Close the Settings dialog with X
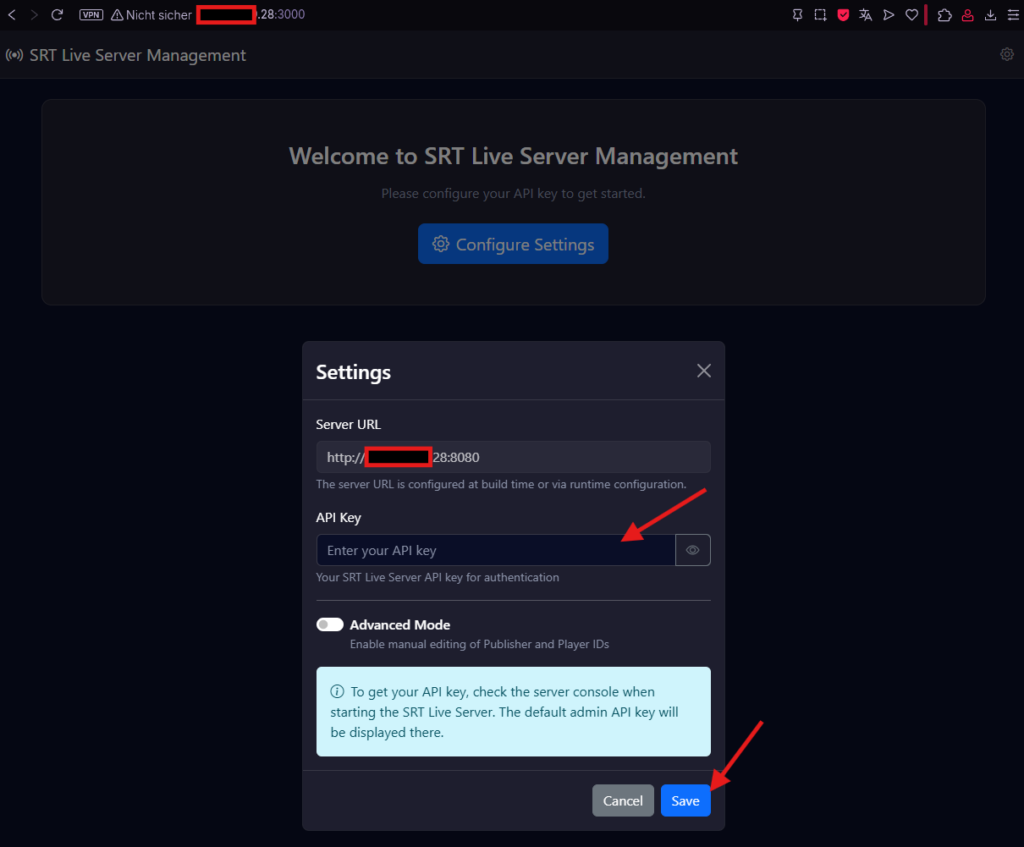This screenshot has height=847, width=1024. pos(704,371)
